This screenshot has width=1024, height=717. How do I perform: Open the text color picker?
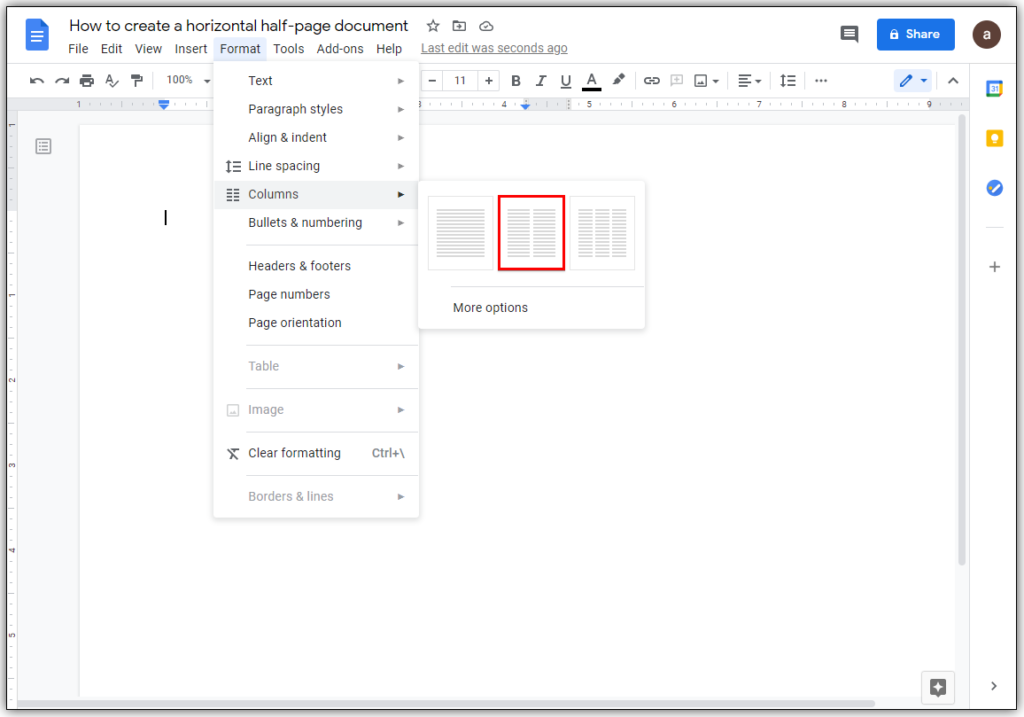point(591,80)
